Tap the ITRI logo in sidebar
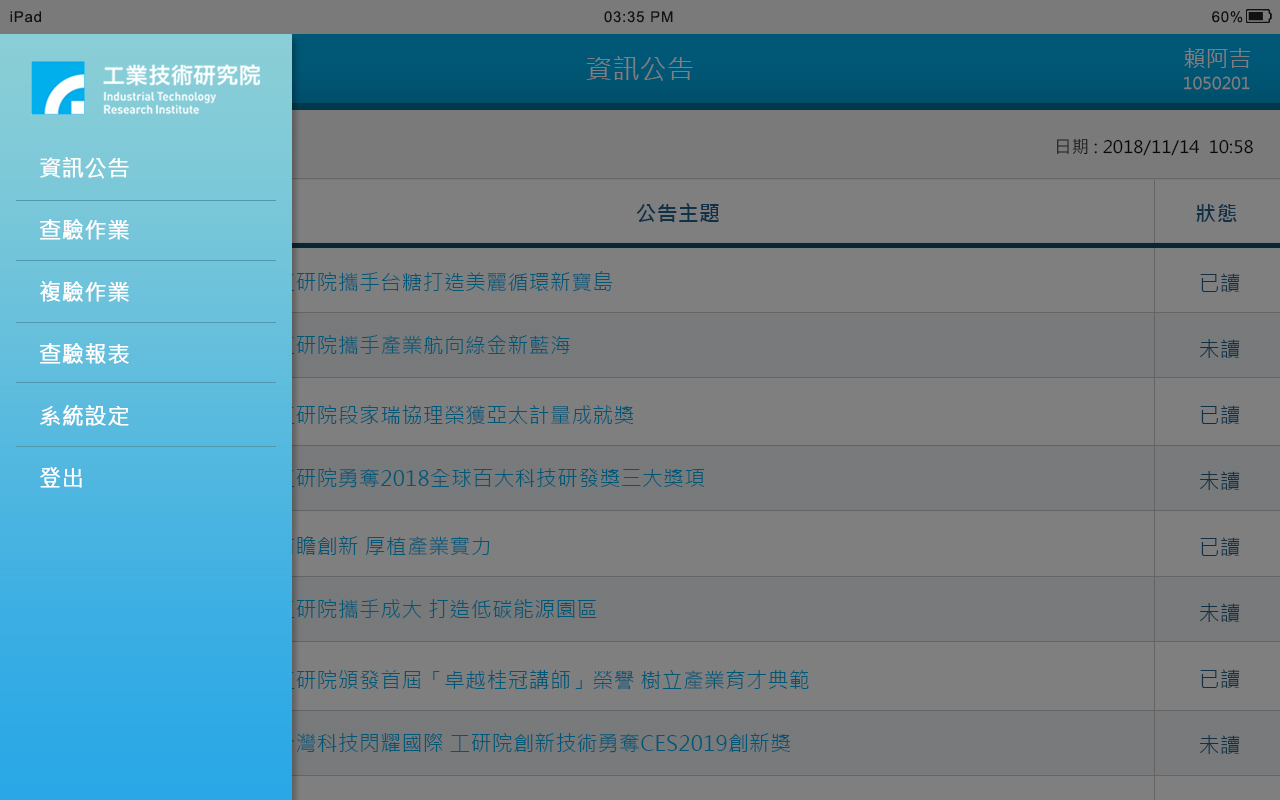The height and width of the screenshot is (800, 1280). [145, 88]
